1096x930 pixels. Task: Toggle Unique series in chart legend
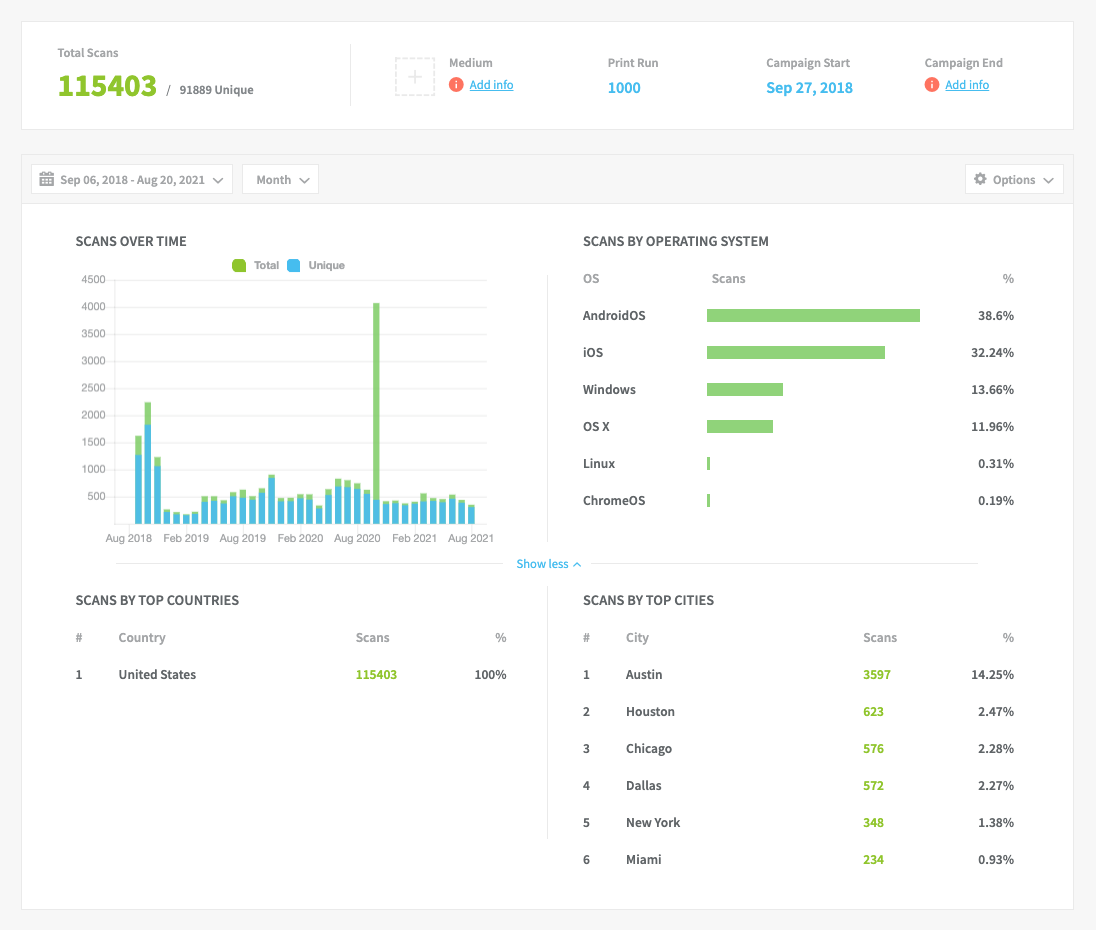294,266
